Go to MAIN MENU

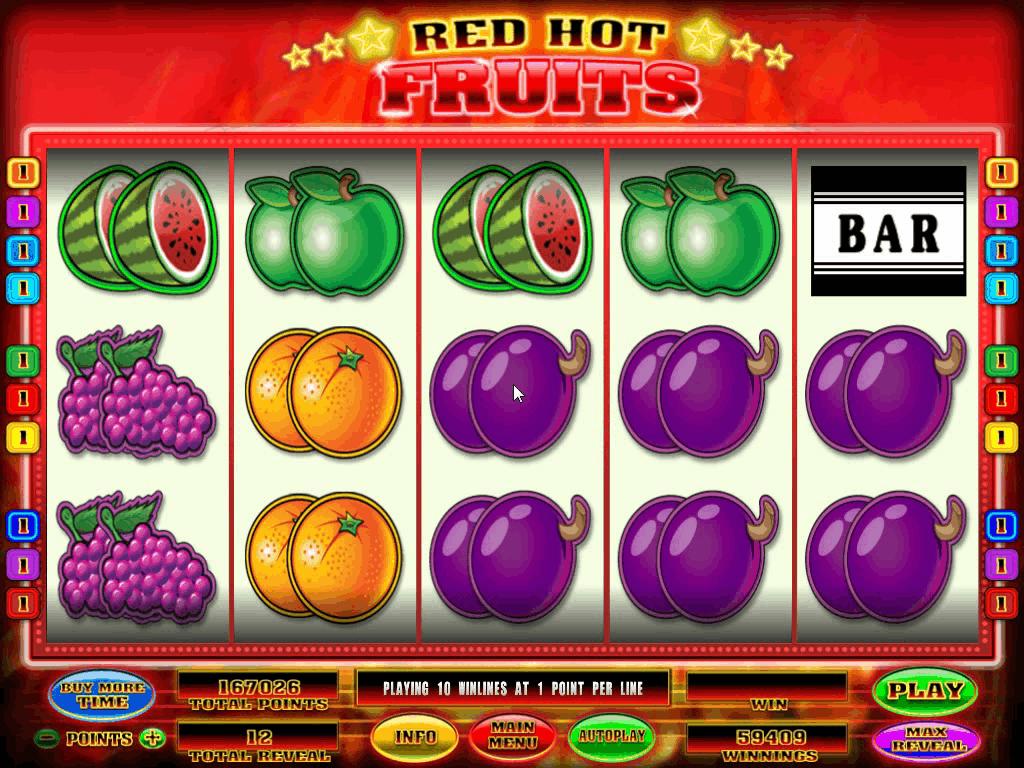click(x=513, y=735)
